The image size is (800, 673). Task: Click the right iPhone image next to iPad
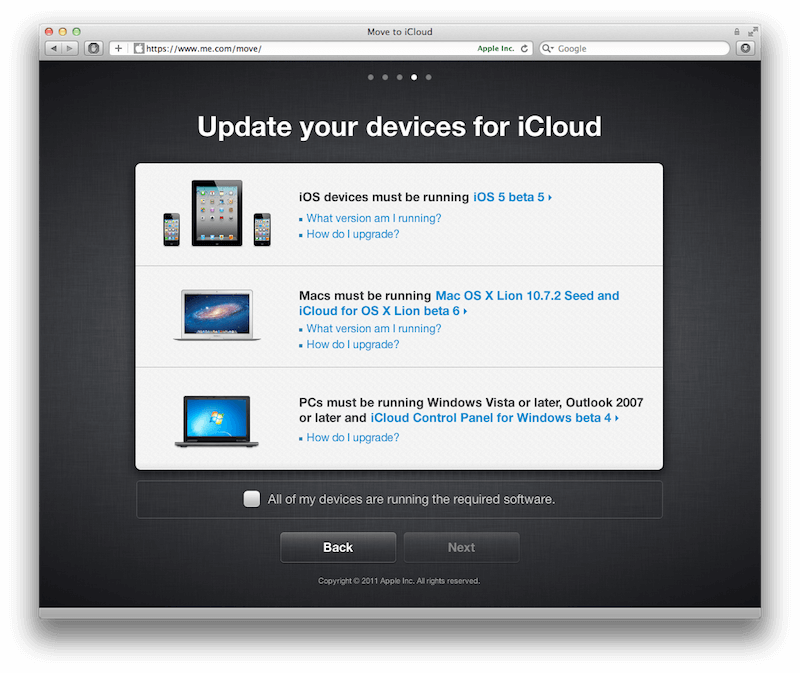coord(262,230)
